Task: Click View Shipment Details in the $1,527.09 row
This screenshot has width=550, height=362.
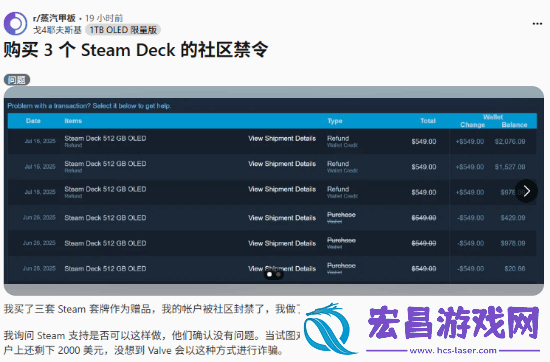Action: click(x=282, y=164)
